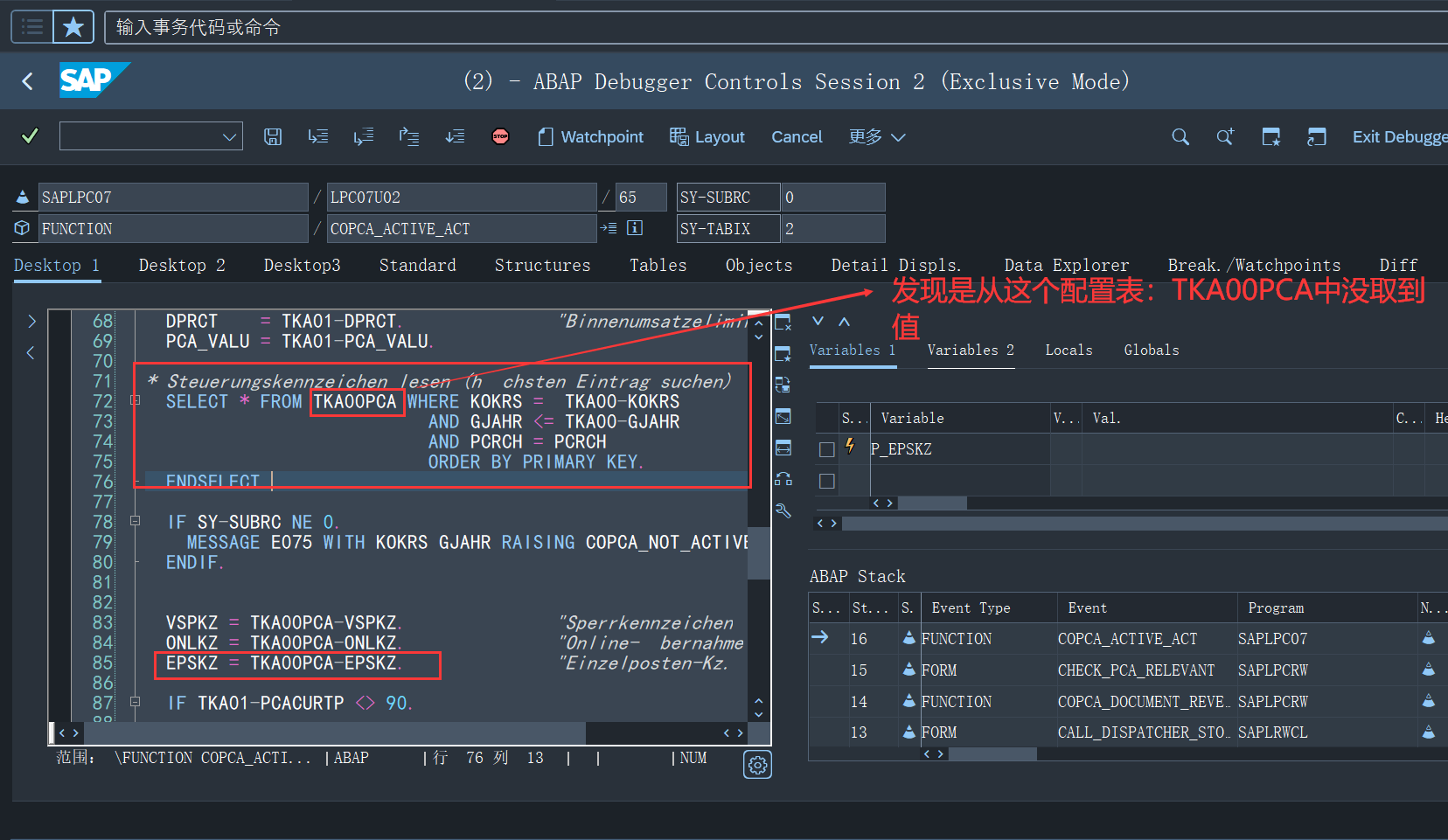Click the Find search icon
The width and height of the screenshot is (1448, 840).
[x=1180, y=136]
